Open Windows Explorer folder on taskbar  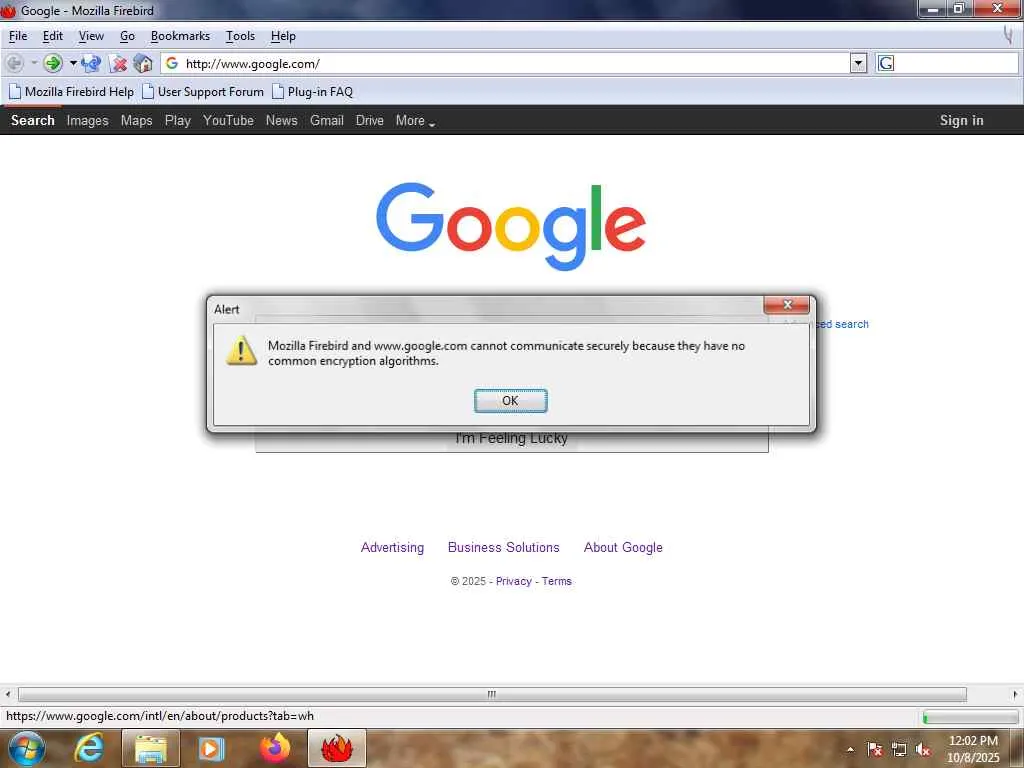point(150,748)
